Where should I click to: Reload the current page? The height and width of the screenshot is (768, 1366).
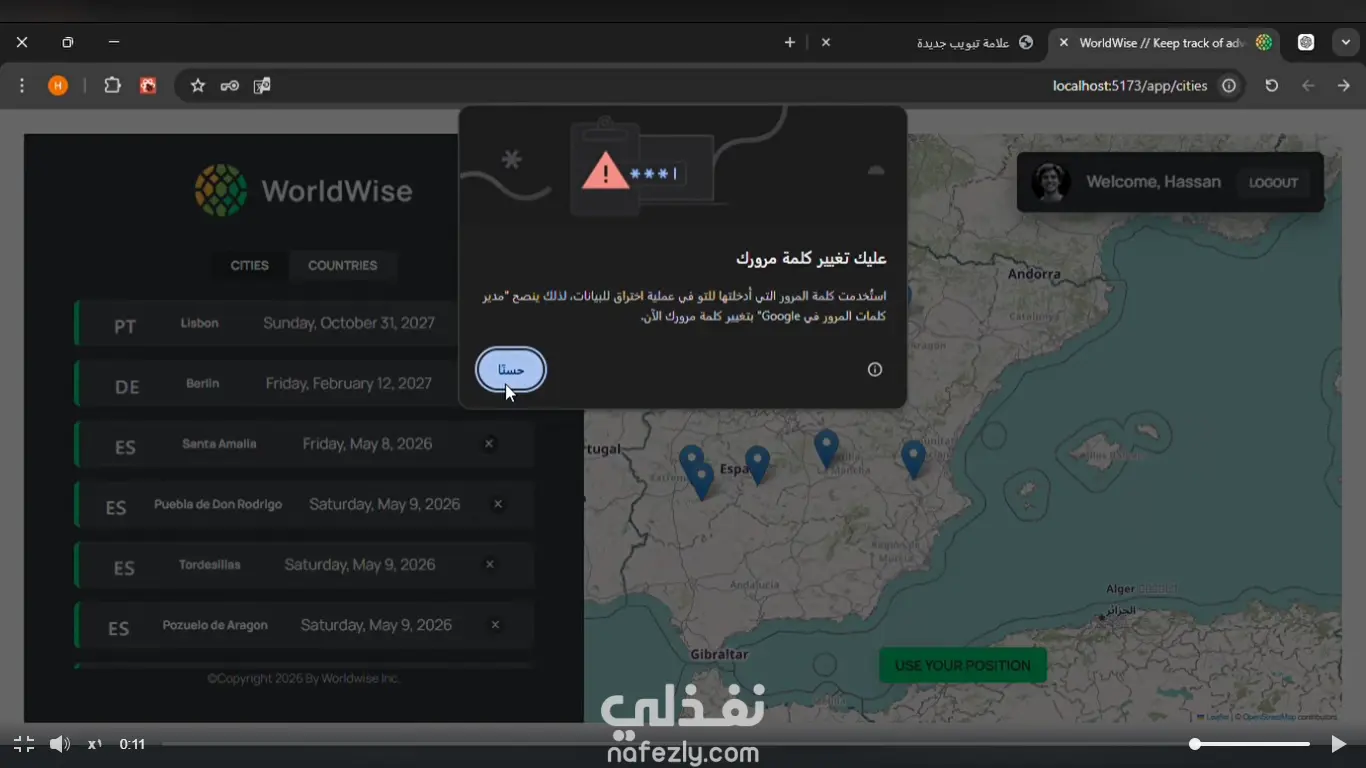click(1272, 86)
